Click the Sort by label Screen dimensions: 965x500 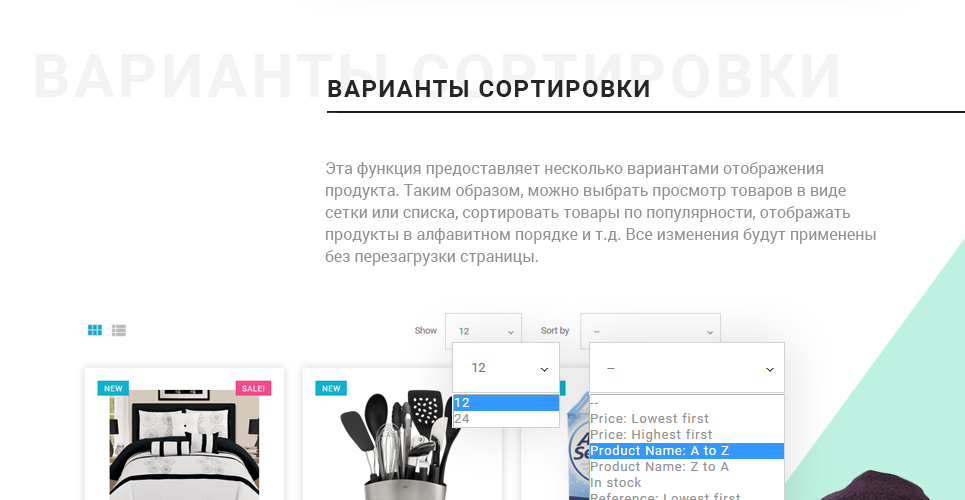(x=555, y=331)
